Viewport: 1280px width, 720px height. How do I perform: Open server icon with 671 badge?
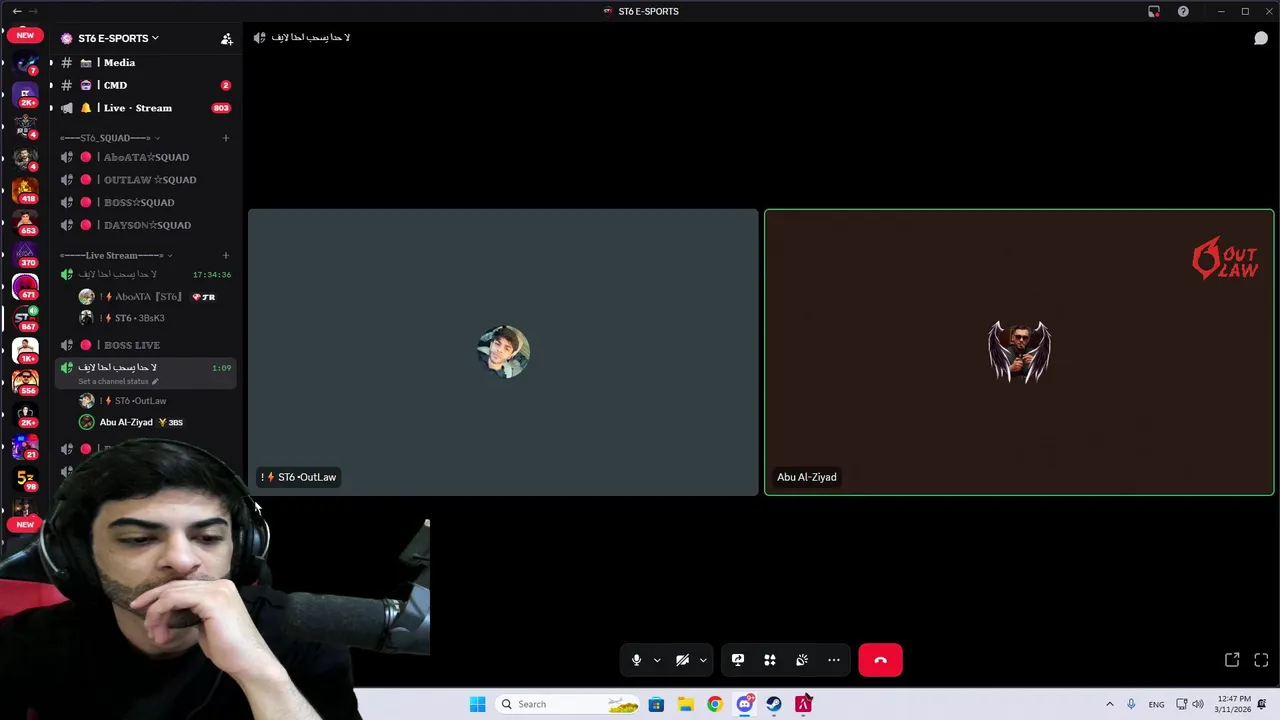[25, 286]
